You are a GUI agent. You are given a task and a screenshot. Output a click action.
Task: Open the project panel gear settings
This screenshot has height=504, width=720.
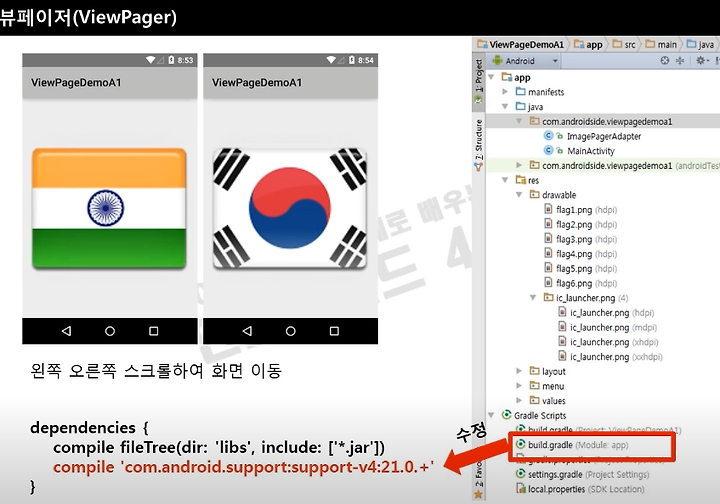(x=702, y=60)
